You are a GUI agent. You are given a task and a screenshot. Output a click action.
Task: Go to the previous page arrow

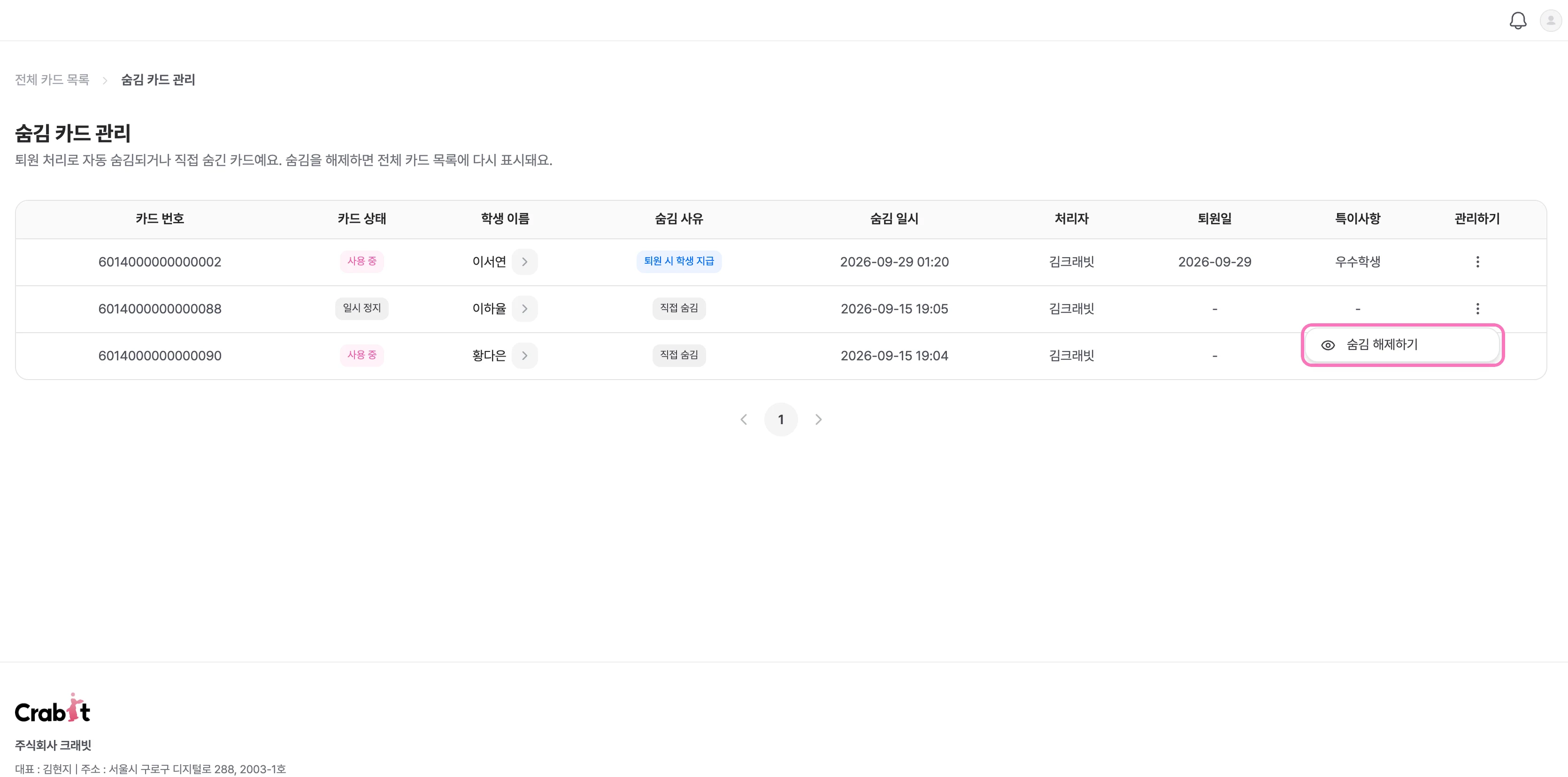point(743,419)
